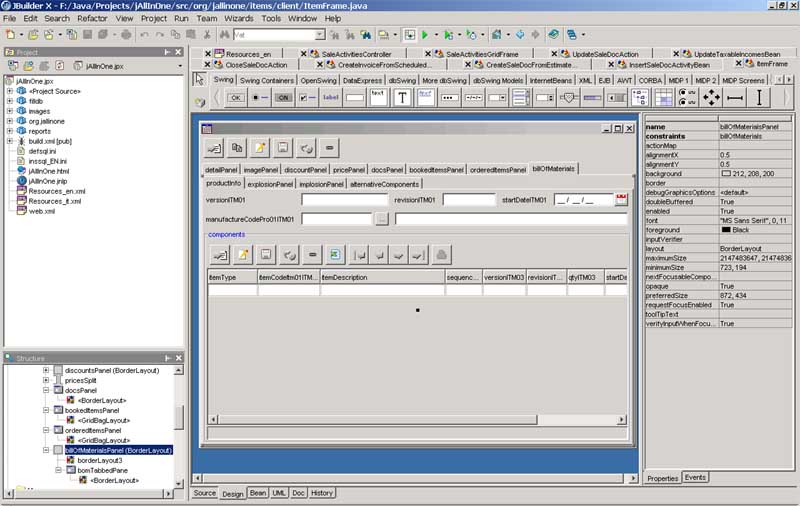The width and height of the screenshot is (800, 506).
Task: Click the copy icon in top form toolbar
Action: coord(237,148)
